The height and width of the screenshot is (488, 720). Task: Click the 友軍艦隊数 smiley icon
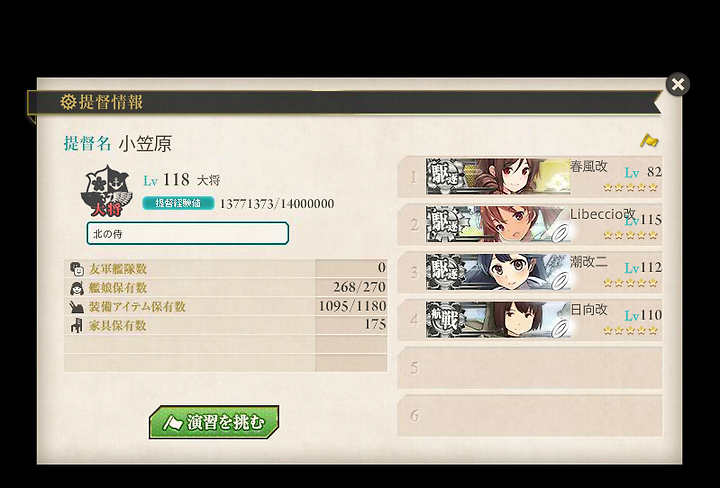pos(76,269)
